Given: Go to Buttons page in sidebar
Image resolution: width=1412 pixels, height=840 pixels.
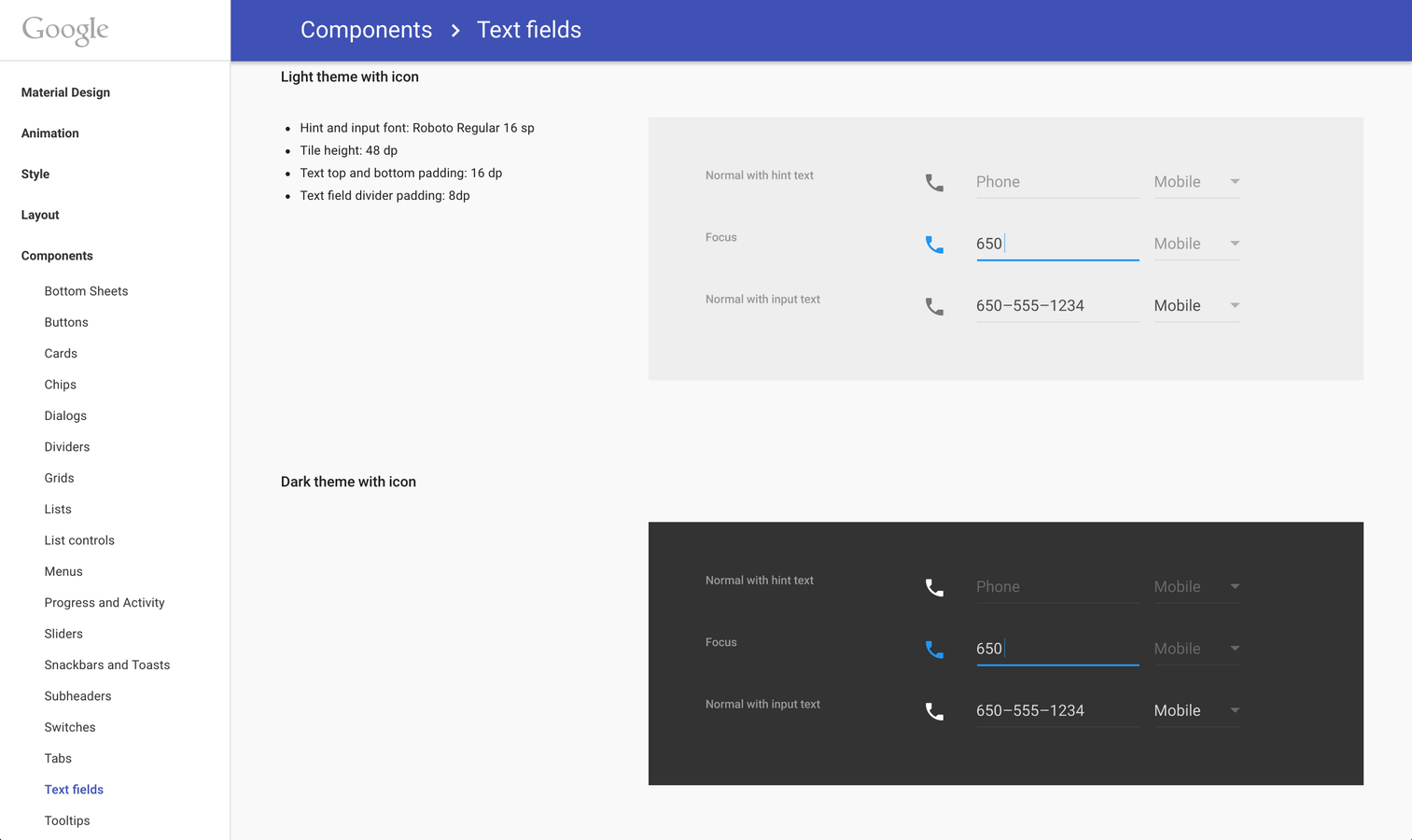Looking at the screenshot, I should tap(66, 322).
